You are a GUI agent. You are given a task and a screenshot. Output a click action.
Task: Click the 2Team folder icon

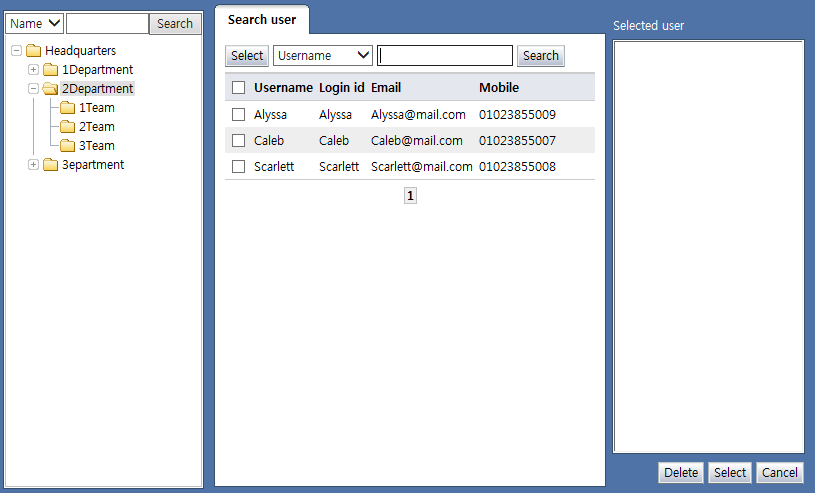pyautogui.click(x=67, y=127)
